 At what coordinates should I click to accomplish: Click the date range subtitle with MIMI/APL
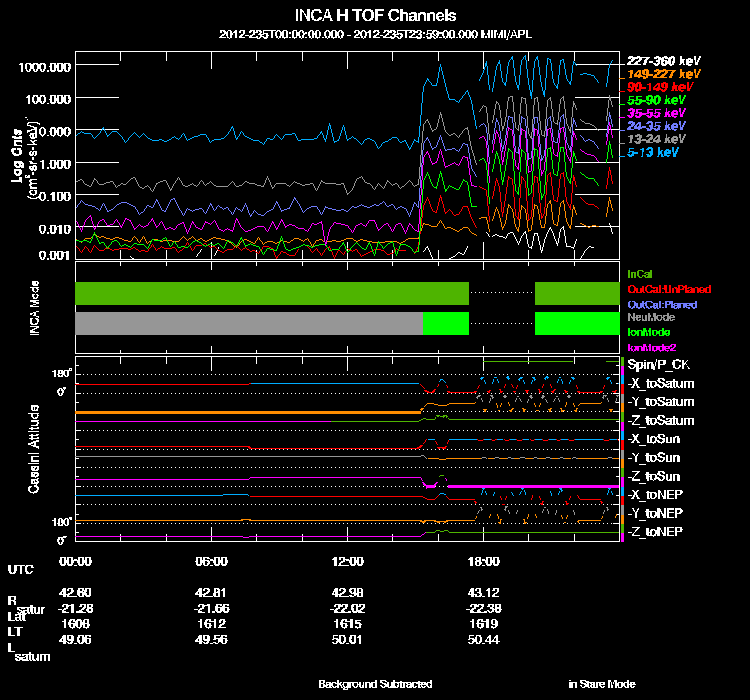(x=375, y=34)
